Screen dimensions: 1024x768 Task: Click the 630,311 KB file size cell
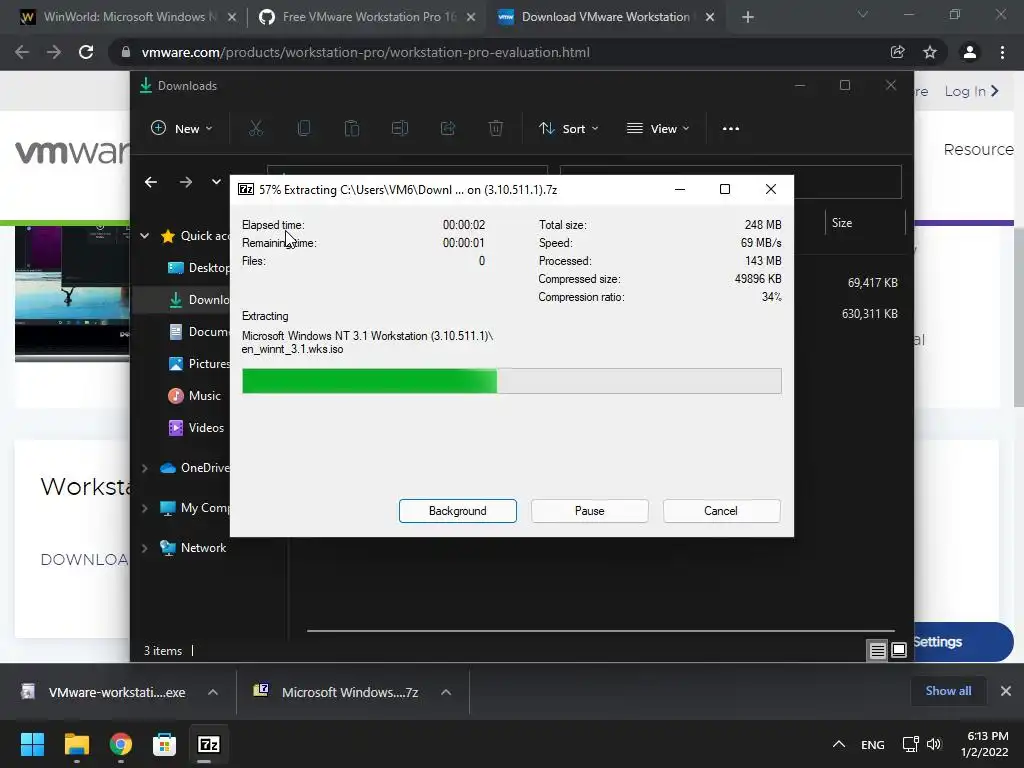869,314
